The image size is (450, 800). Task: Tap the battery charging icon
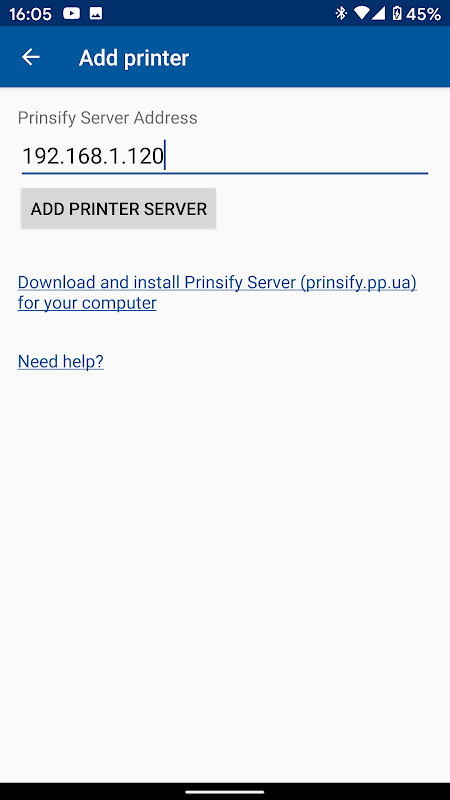click(x=397, y=13)
